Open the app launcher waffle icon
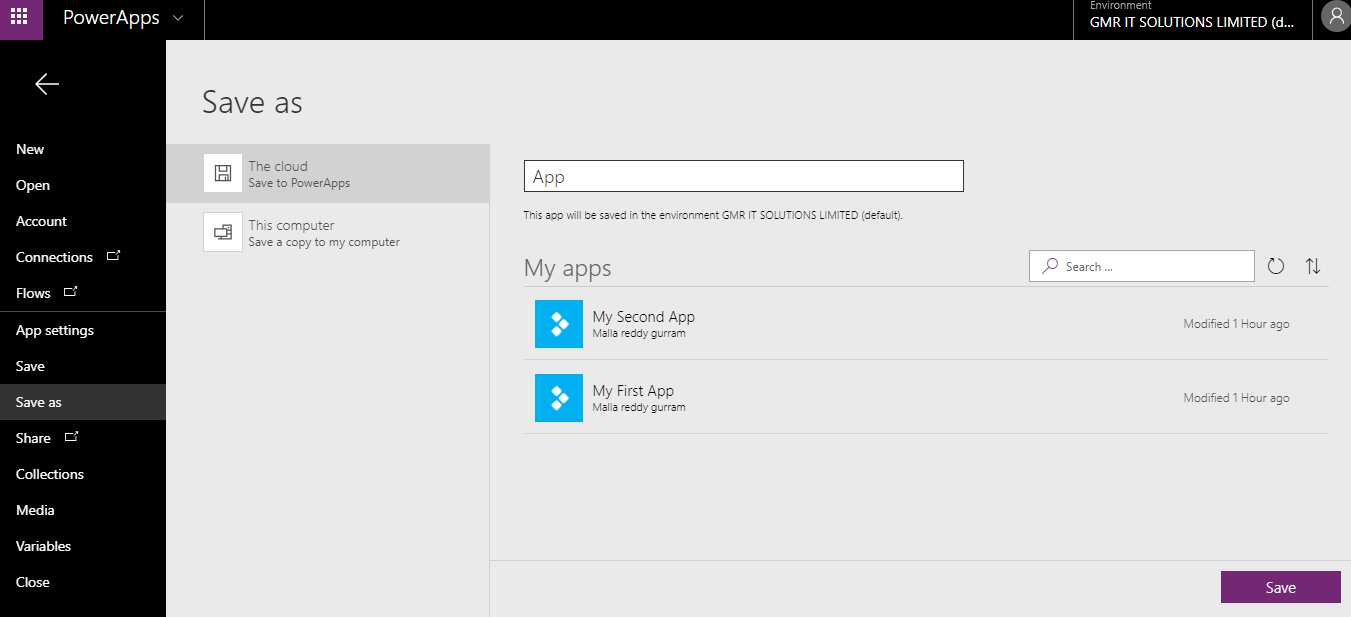The height and width of the screenshot is (617, 1351). click(x=20, y=17)
